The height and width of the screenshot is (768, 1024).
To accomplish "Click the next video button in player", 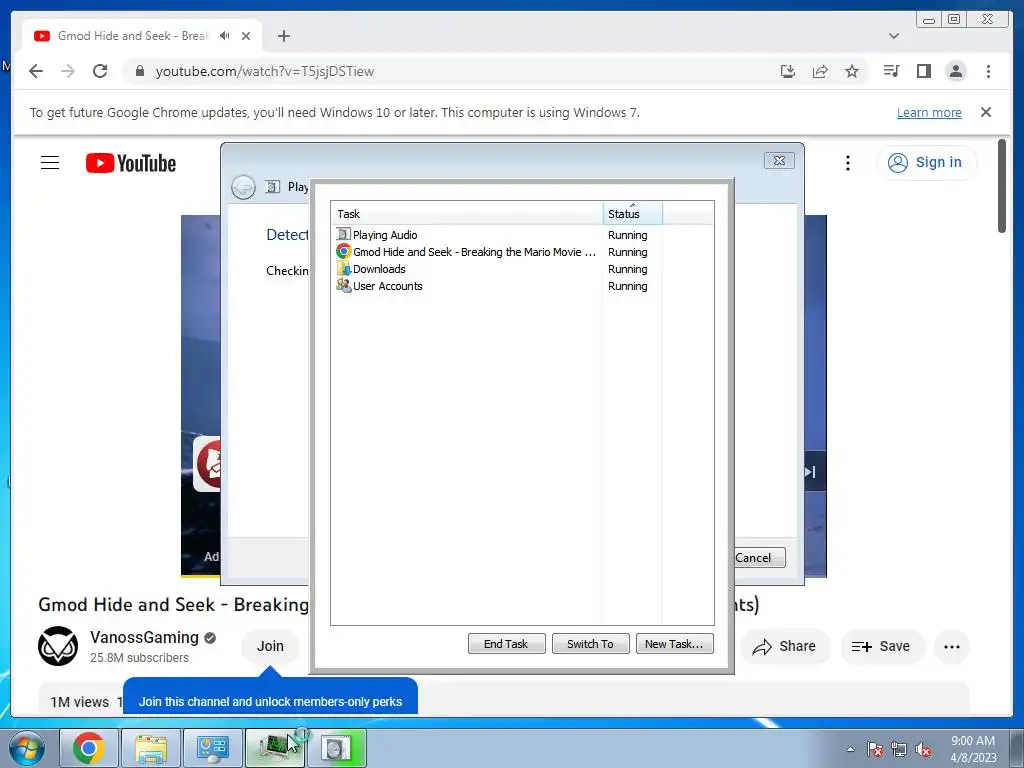I will tap(812, 472).
